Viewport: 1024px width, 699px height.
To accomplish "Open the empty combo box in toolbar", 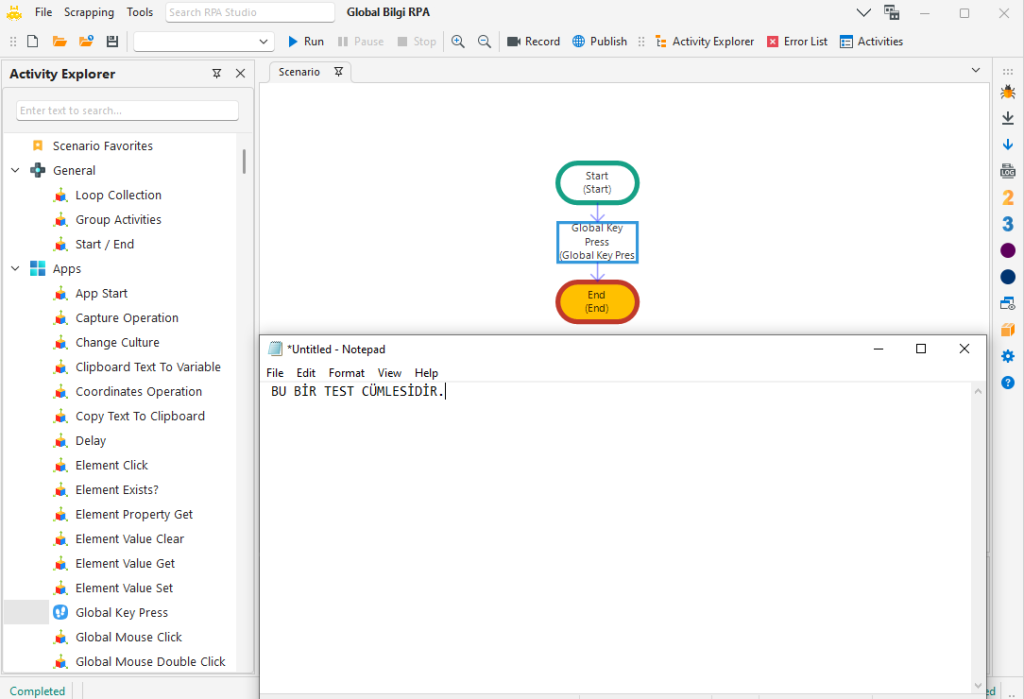I will tap(204, 42).
